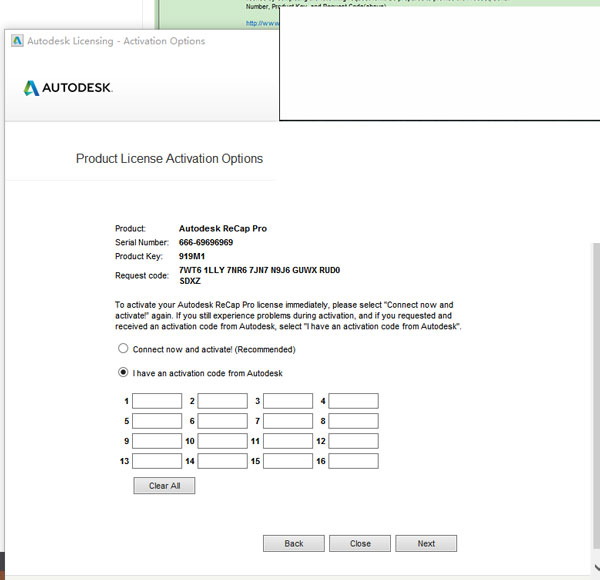Click activation code field 4
The height and width of the screenshot is (580, 600).
354,401
